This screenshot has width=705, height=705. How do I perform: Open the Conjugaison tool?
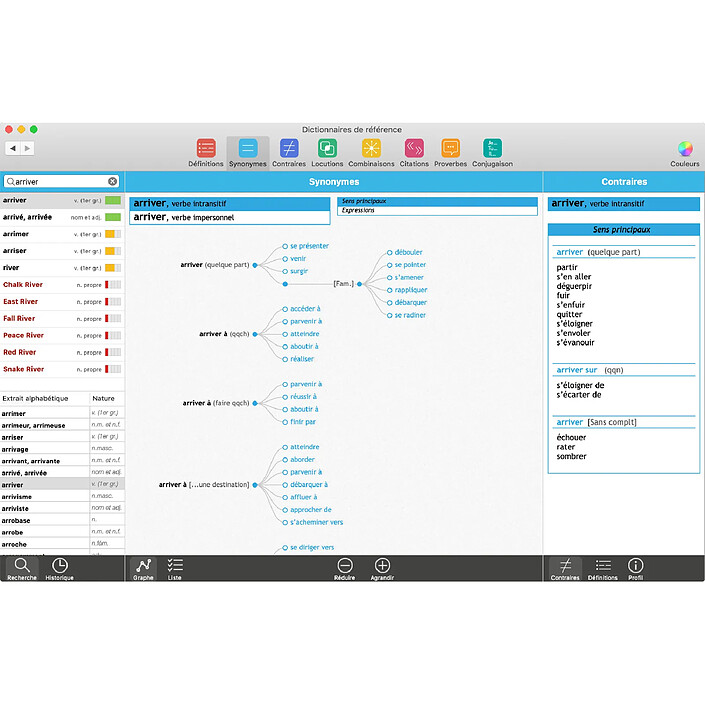(492, 149)
